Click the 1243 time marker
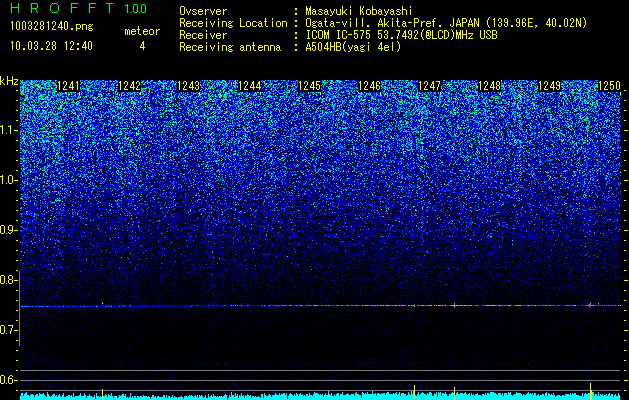 [189, 86]
